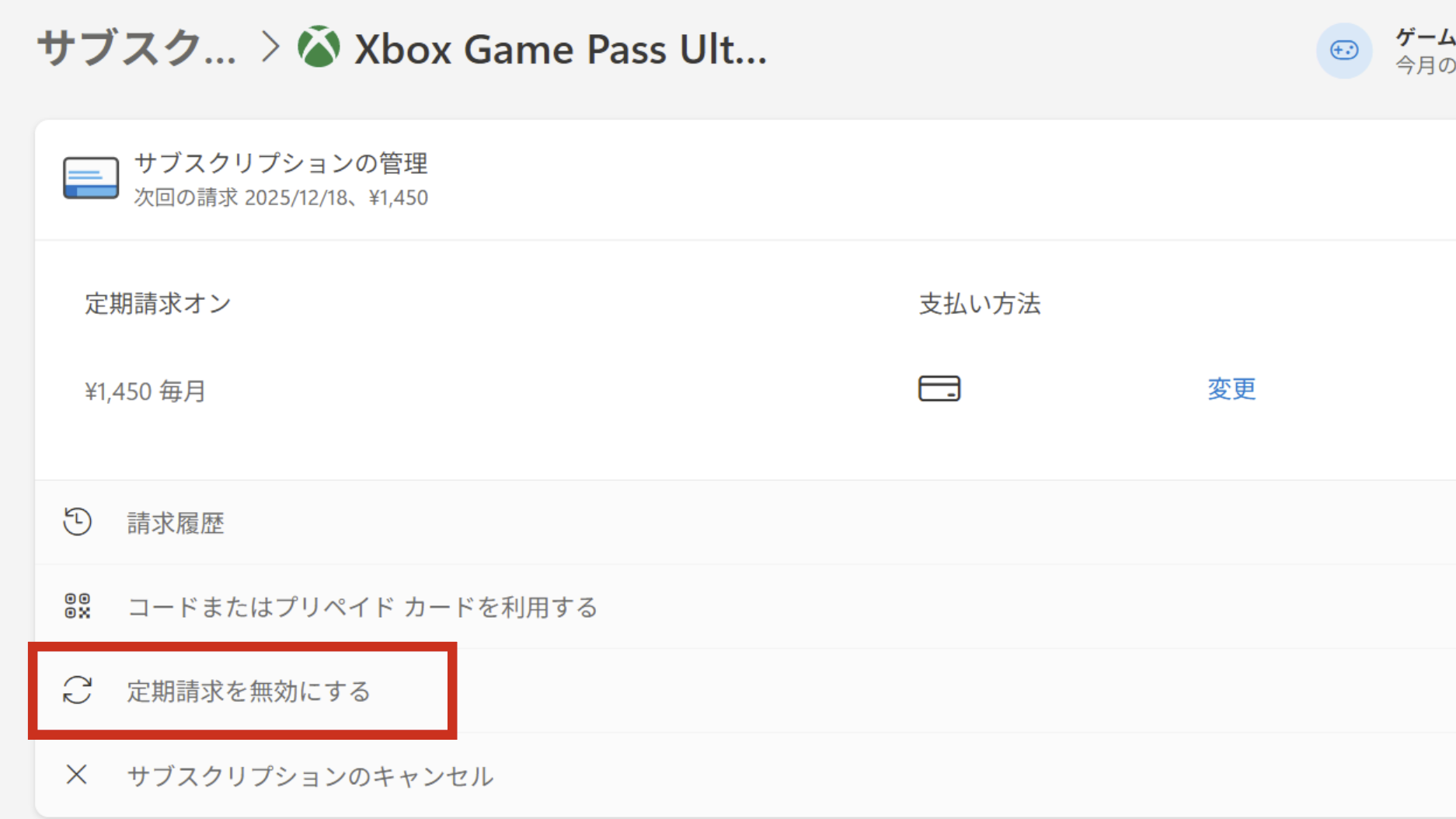Click the circular arrows recurring billing icon
Viewport: 1456px width, 819px height.
[77, 690]
